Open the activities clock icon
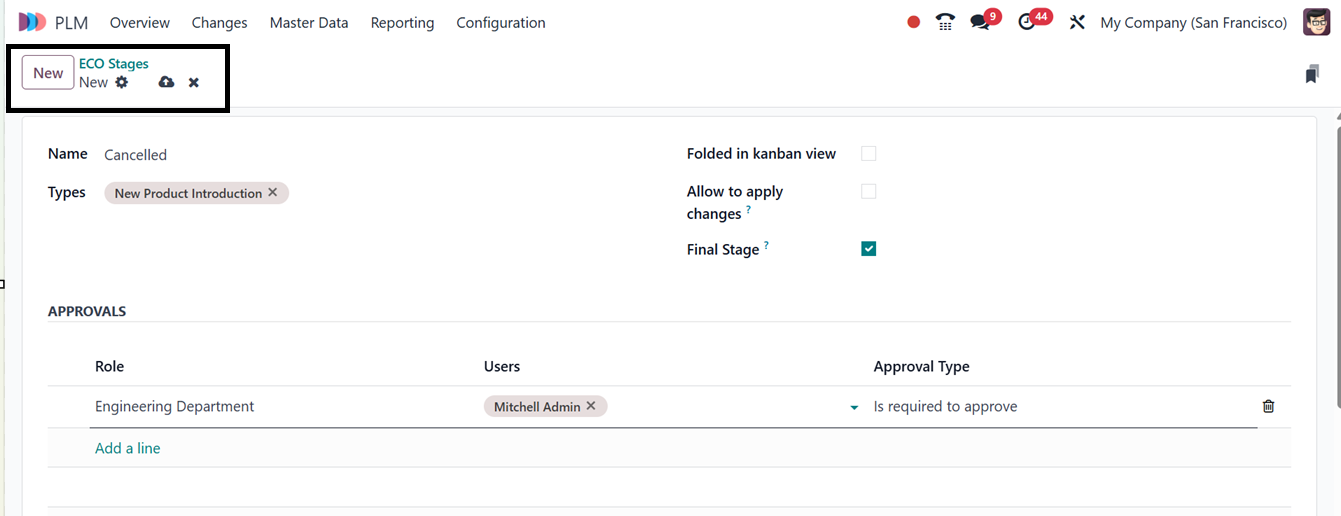The image size is (1341, 516). point(1027,22)
